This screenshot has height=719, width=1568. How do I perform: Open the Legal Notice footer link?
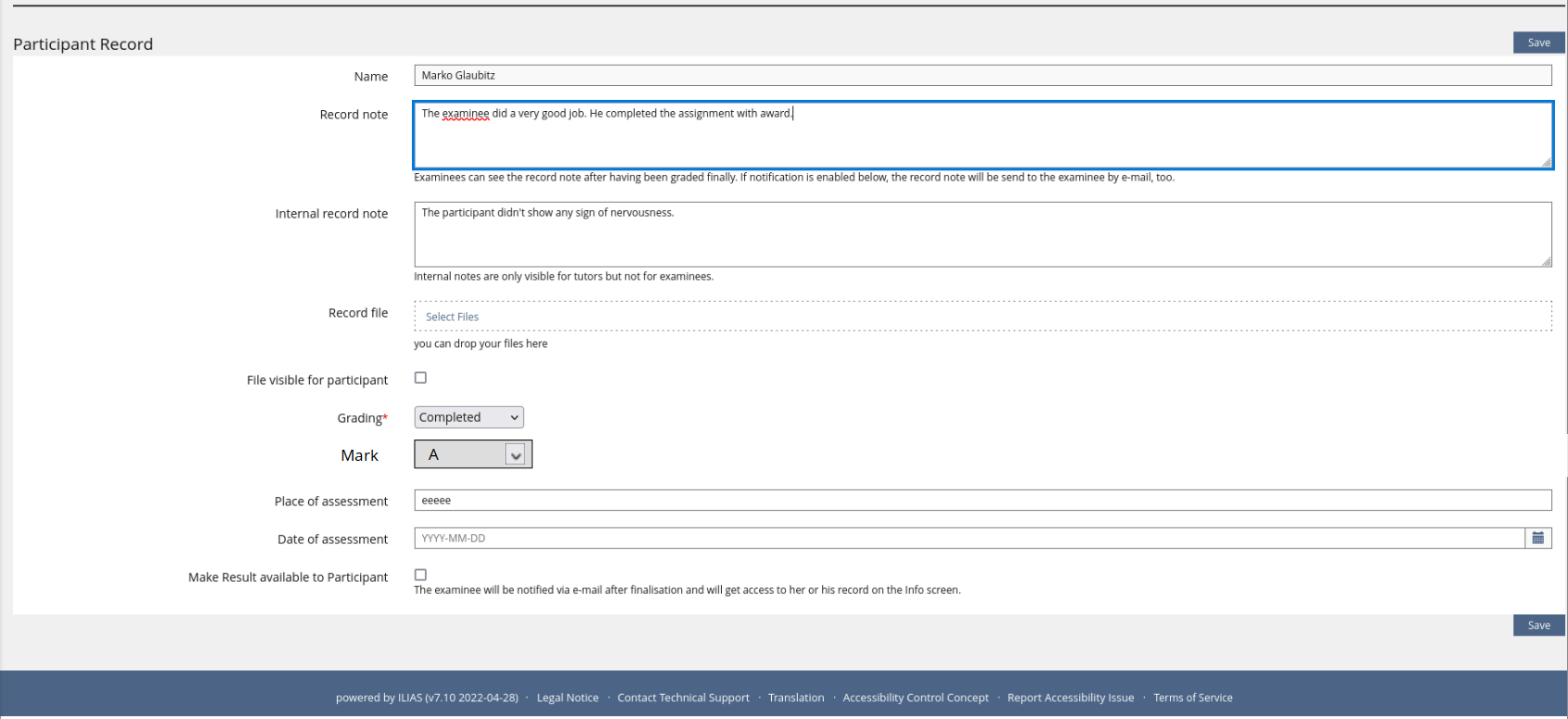coord(567,698)
